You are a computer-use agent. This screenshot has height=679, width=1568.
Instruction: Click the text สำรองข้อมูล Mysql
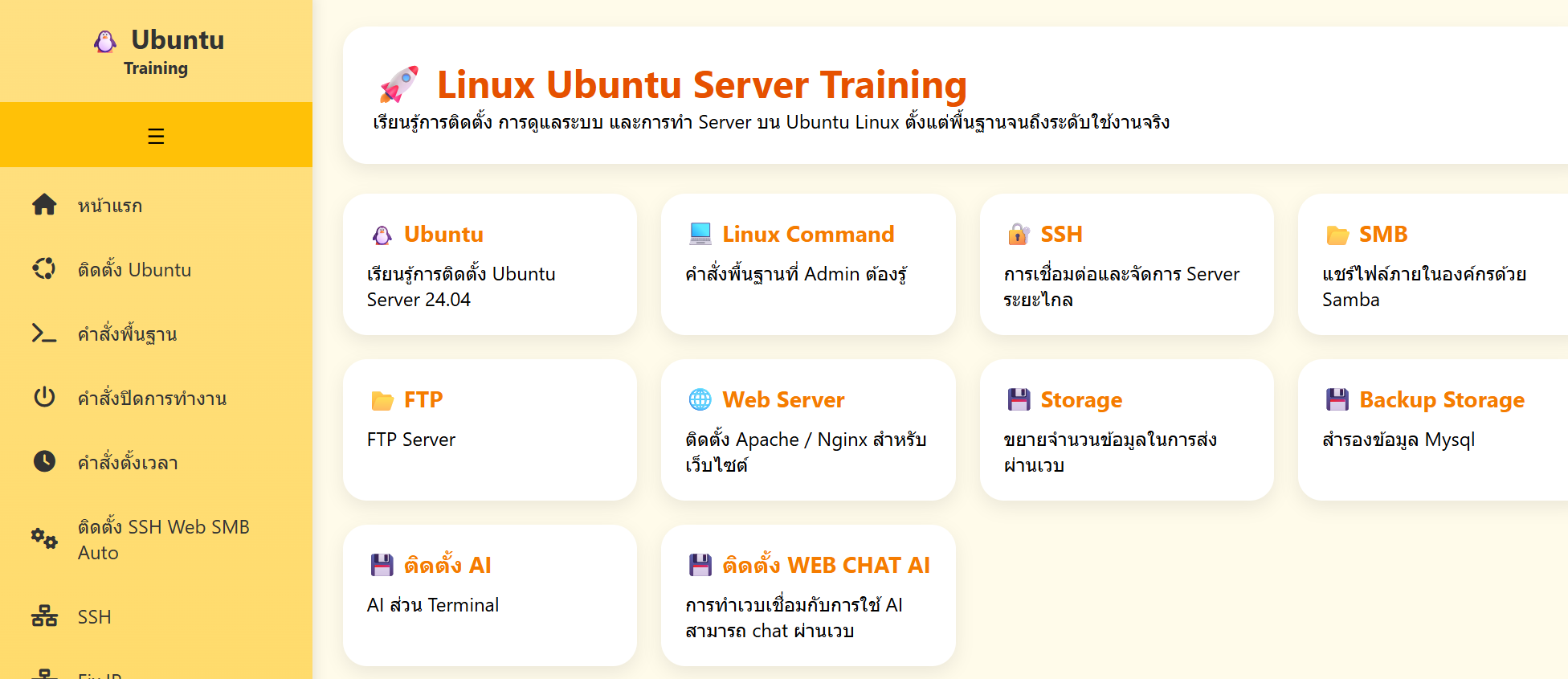[1399, 440]
